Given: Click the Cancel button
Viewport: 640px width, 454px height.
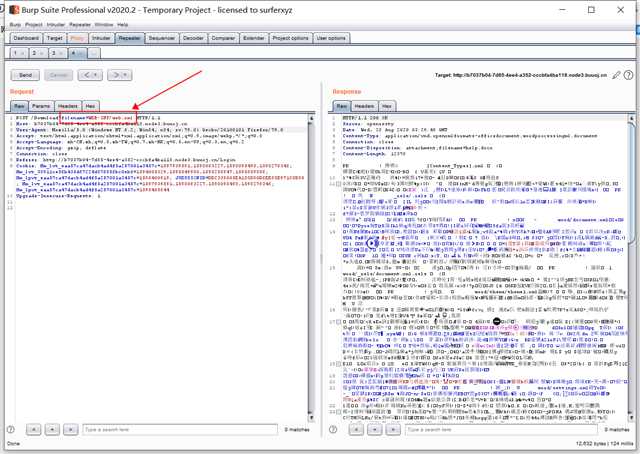Looking at the screenshot, I should click(58, 75).
